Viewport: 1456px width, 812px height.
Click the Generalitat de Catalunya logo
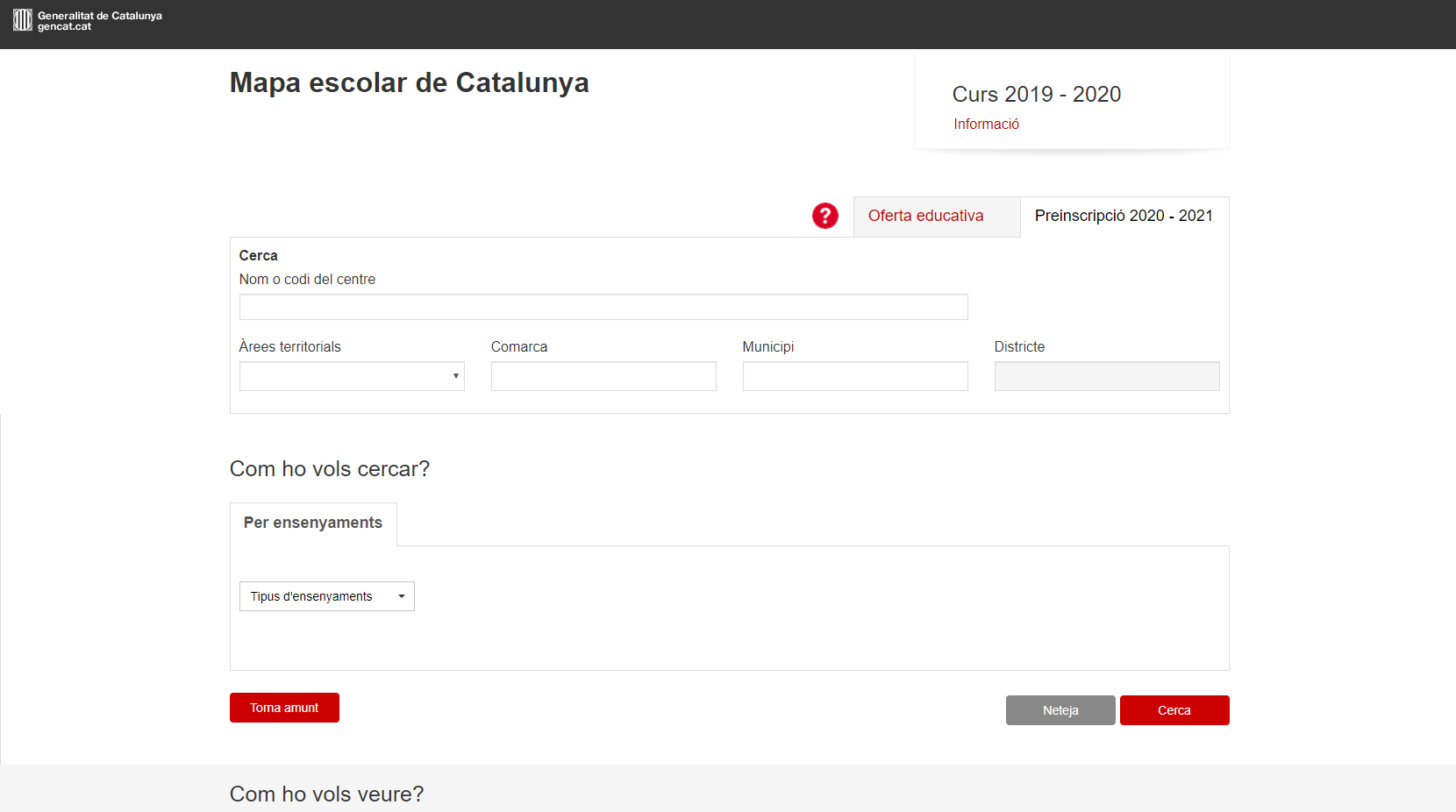tap(22, 20)
